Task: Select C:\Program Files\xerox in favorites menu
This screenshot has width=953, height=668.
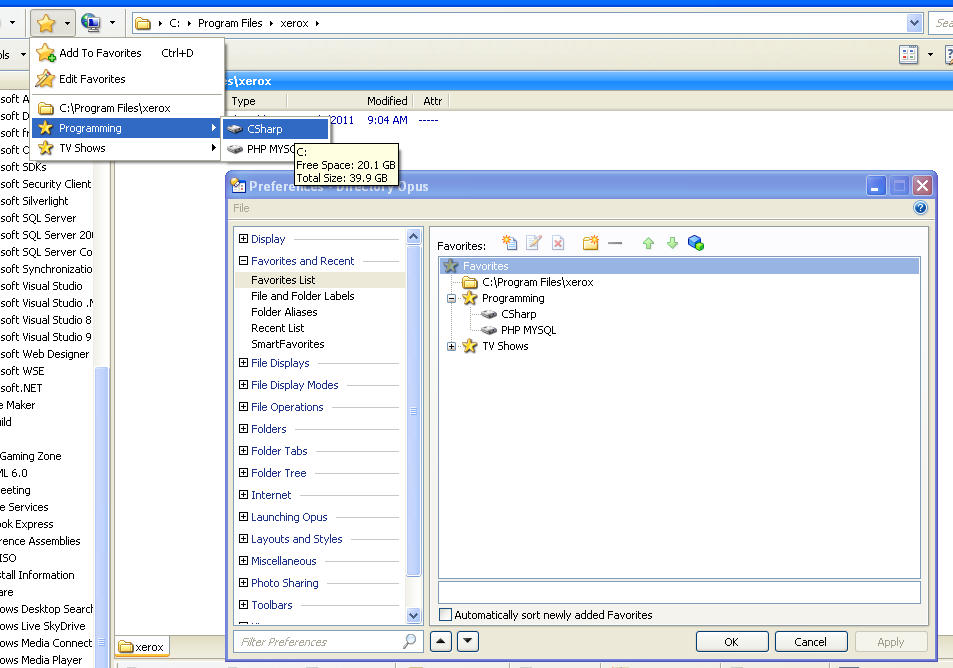Action: [x=128, y=108]
